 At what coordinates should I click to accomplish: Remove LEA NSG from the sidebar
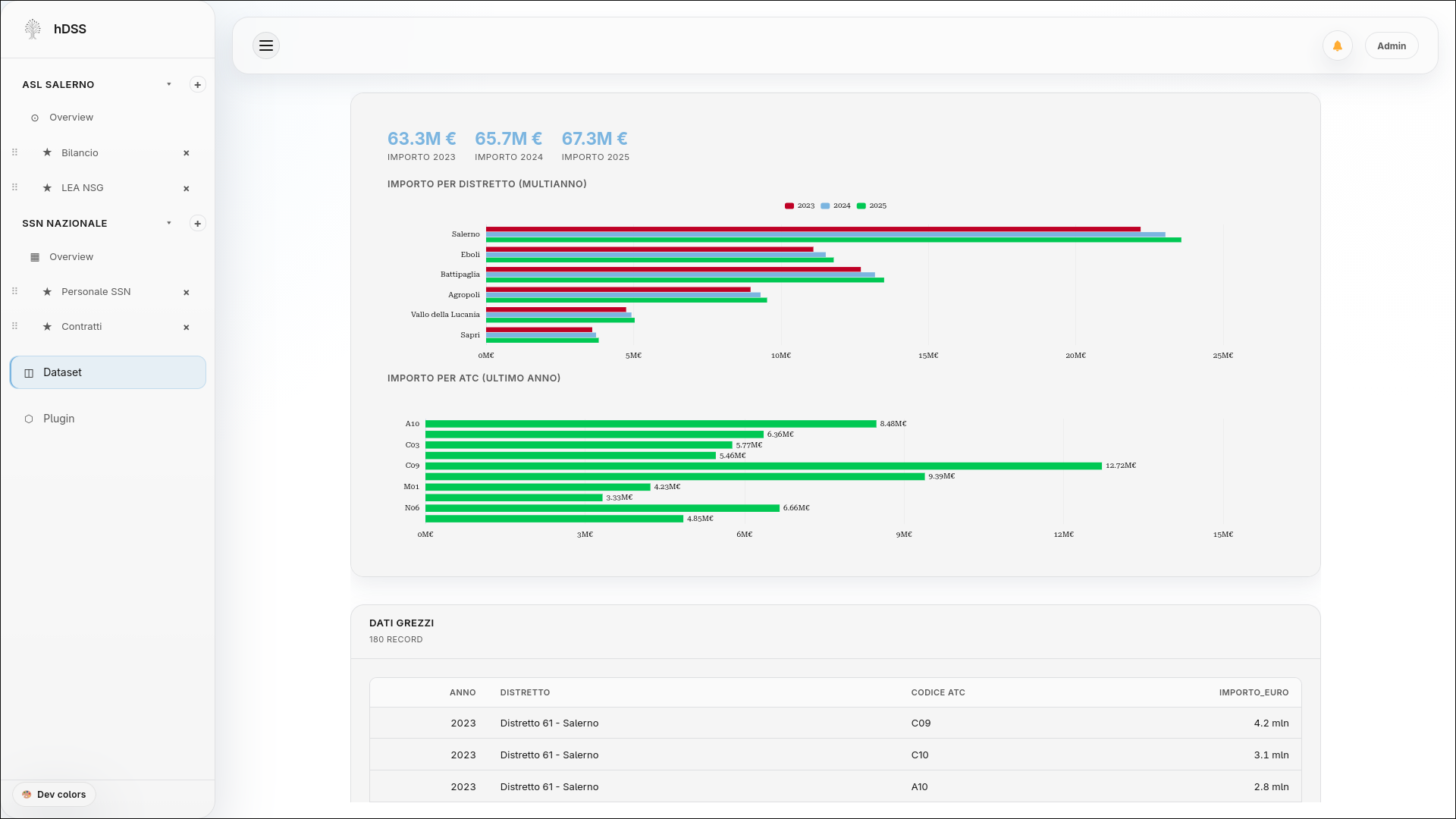point(186,188)
